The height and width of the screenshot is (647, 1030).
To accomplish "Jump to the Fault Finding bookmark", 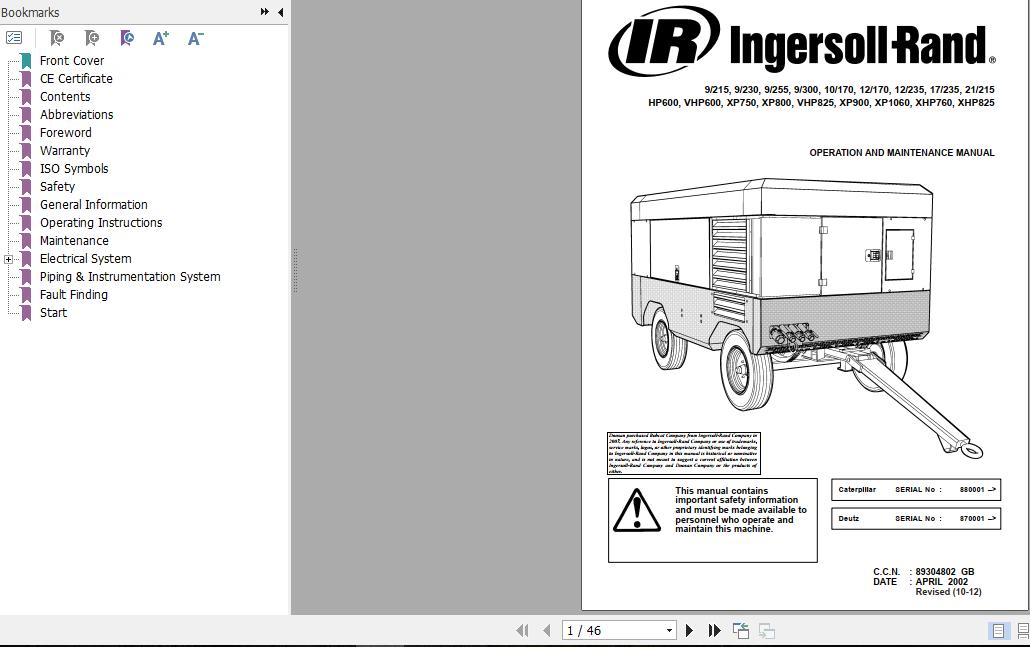I will click(74, 295).
